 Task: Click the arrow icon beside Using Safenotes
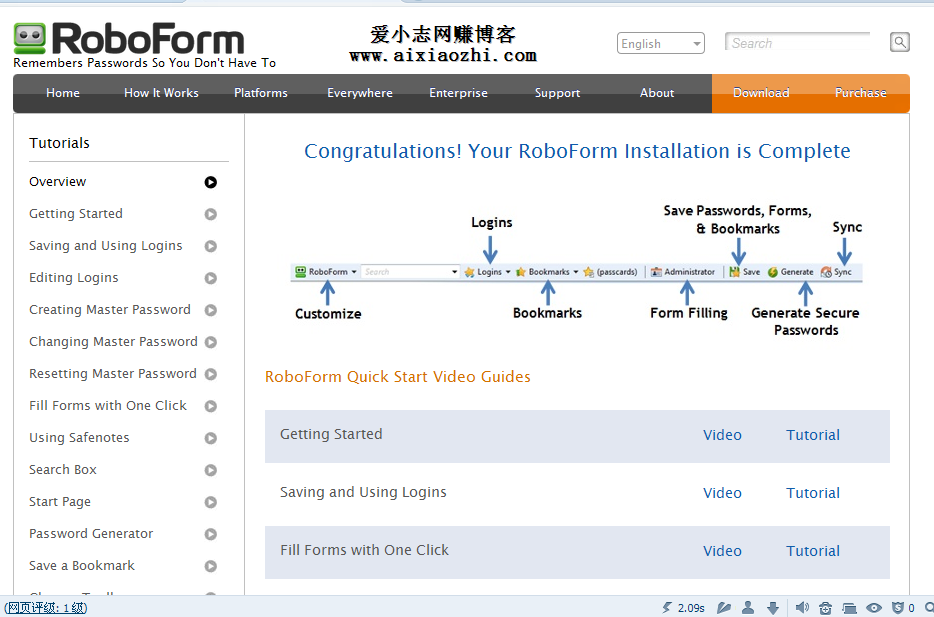click(x=211, y=438)
